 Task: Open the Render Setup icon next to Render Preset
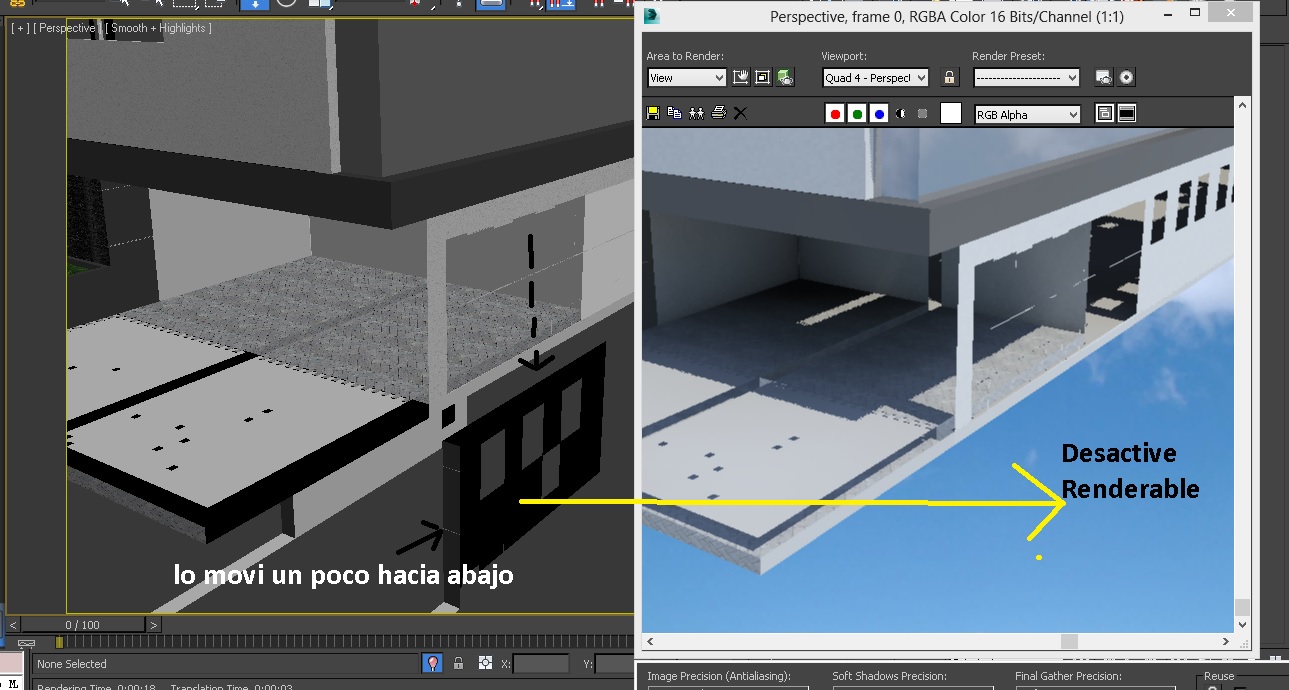[1103, 77]
